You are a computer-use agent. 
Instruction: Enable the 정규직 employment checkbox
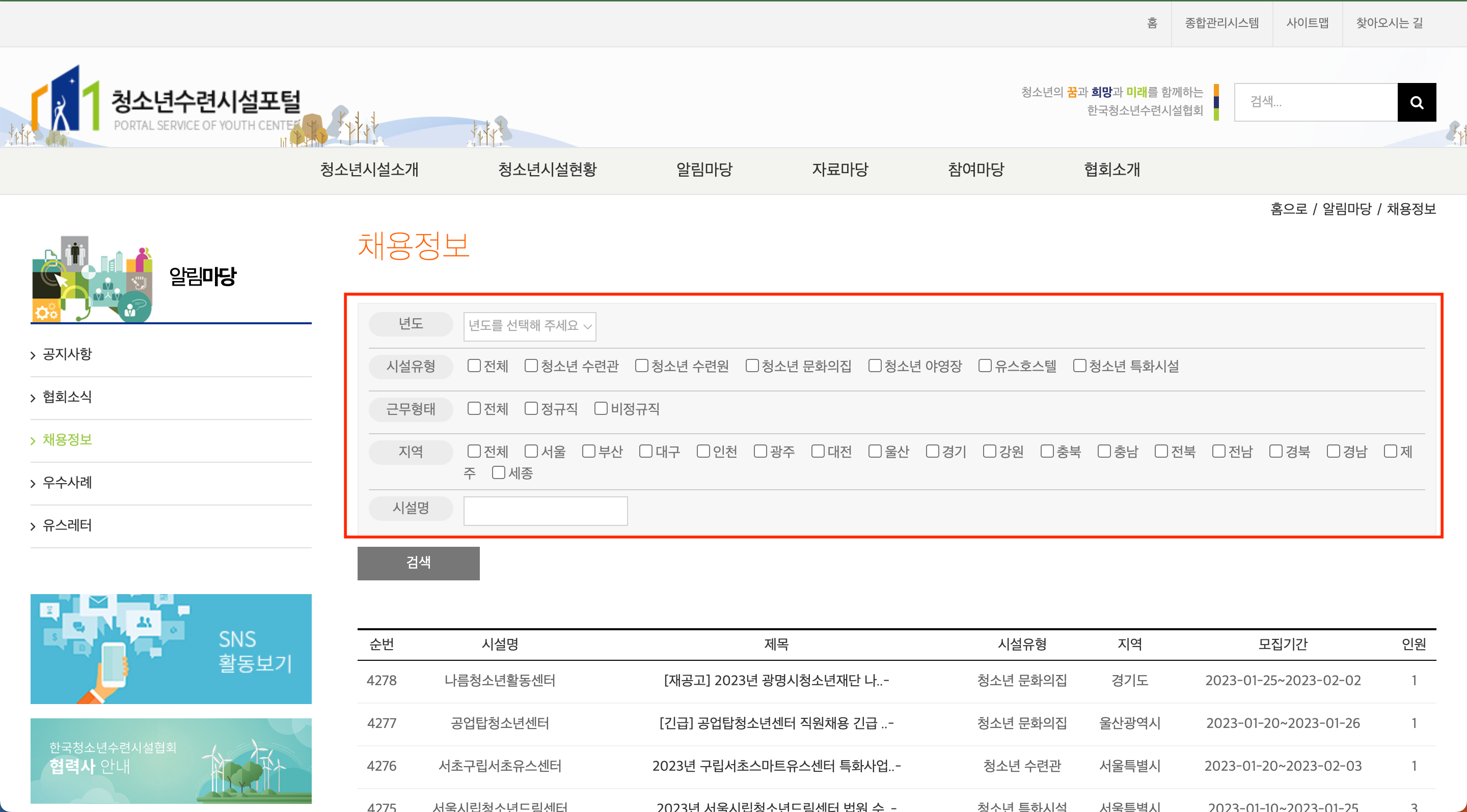[x=531, y=409]
